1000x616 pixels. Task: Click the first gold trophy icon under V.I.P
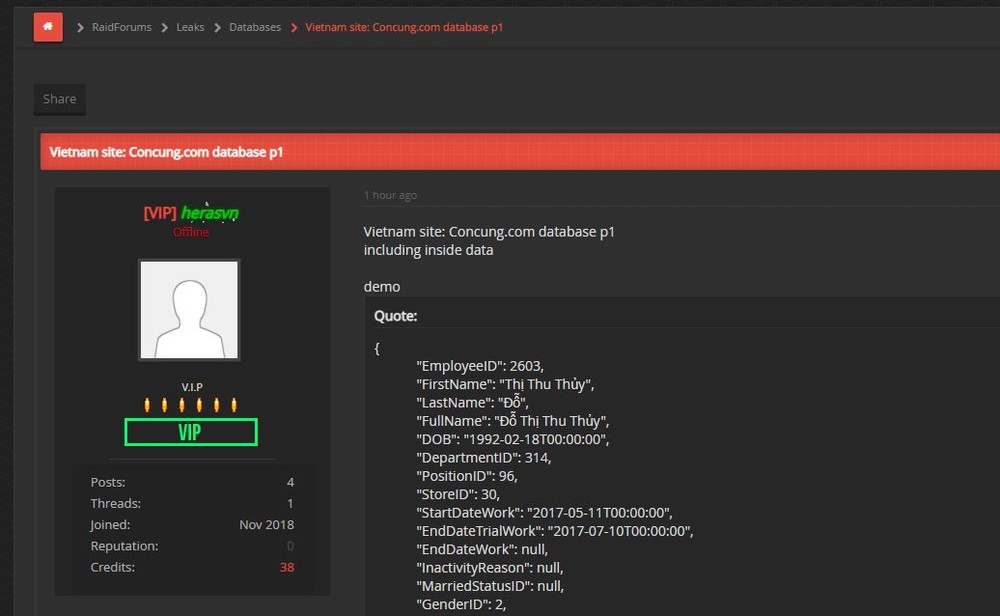coord(147,403)
